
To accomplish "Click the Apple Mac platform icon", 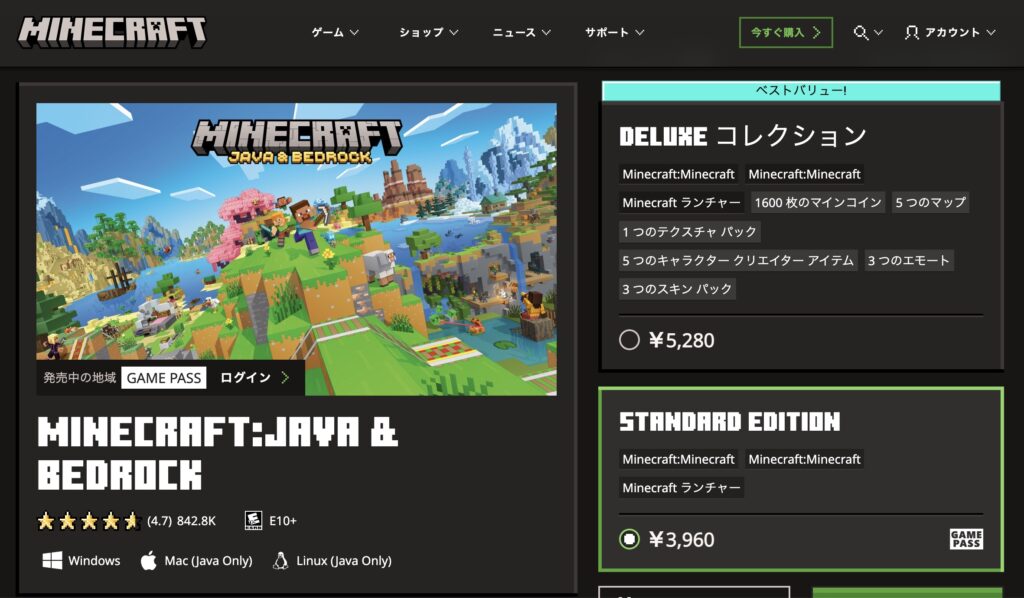I will 149,560.
